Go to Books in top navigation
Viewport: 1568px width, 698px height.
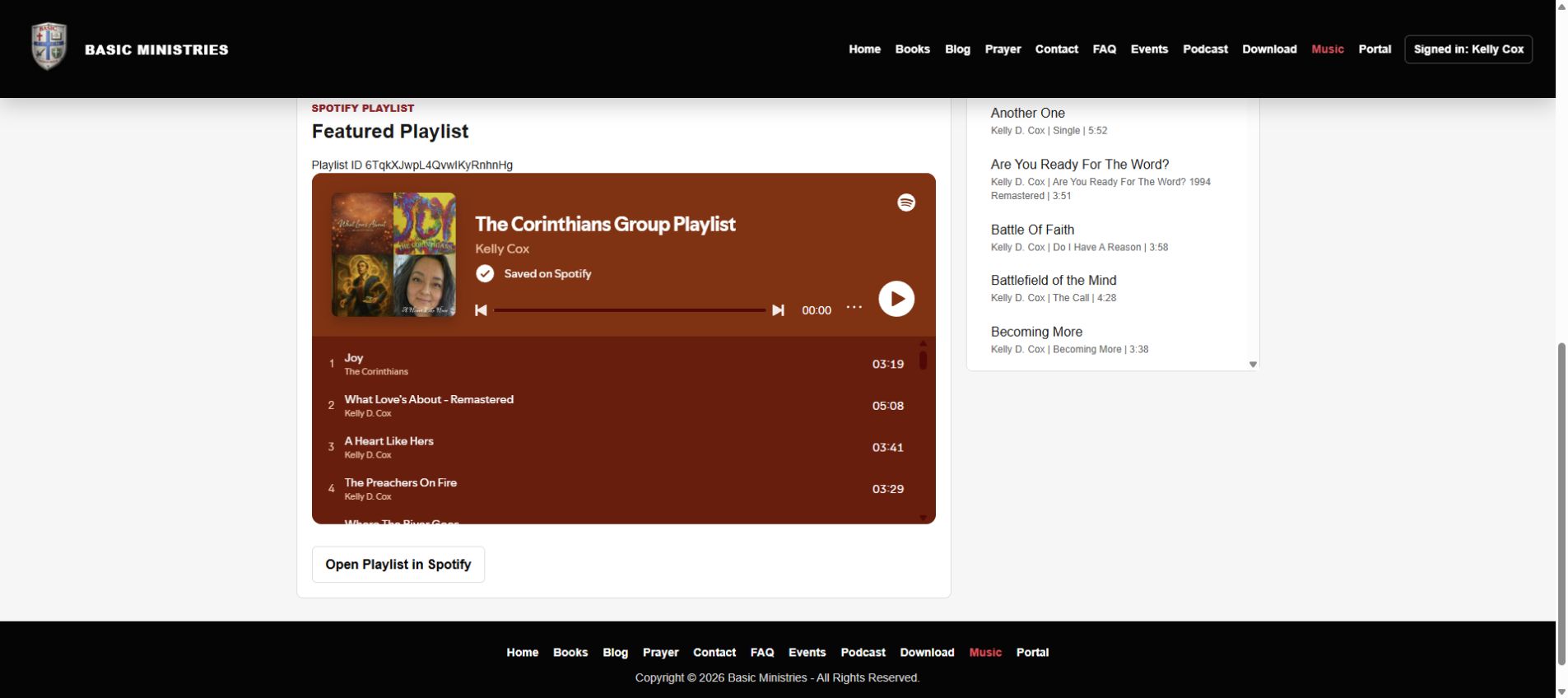[912, 49]
